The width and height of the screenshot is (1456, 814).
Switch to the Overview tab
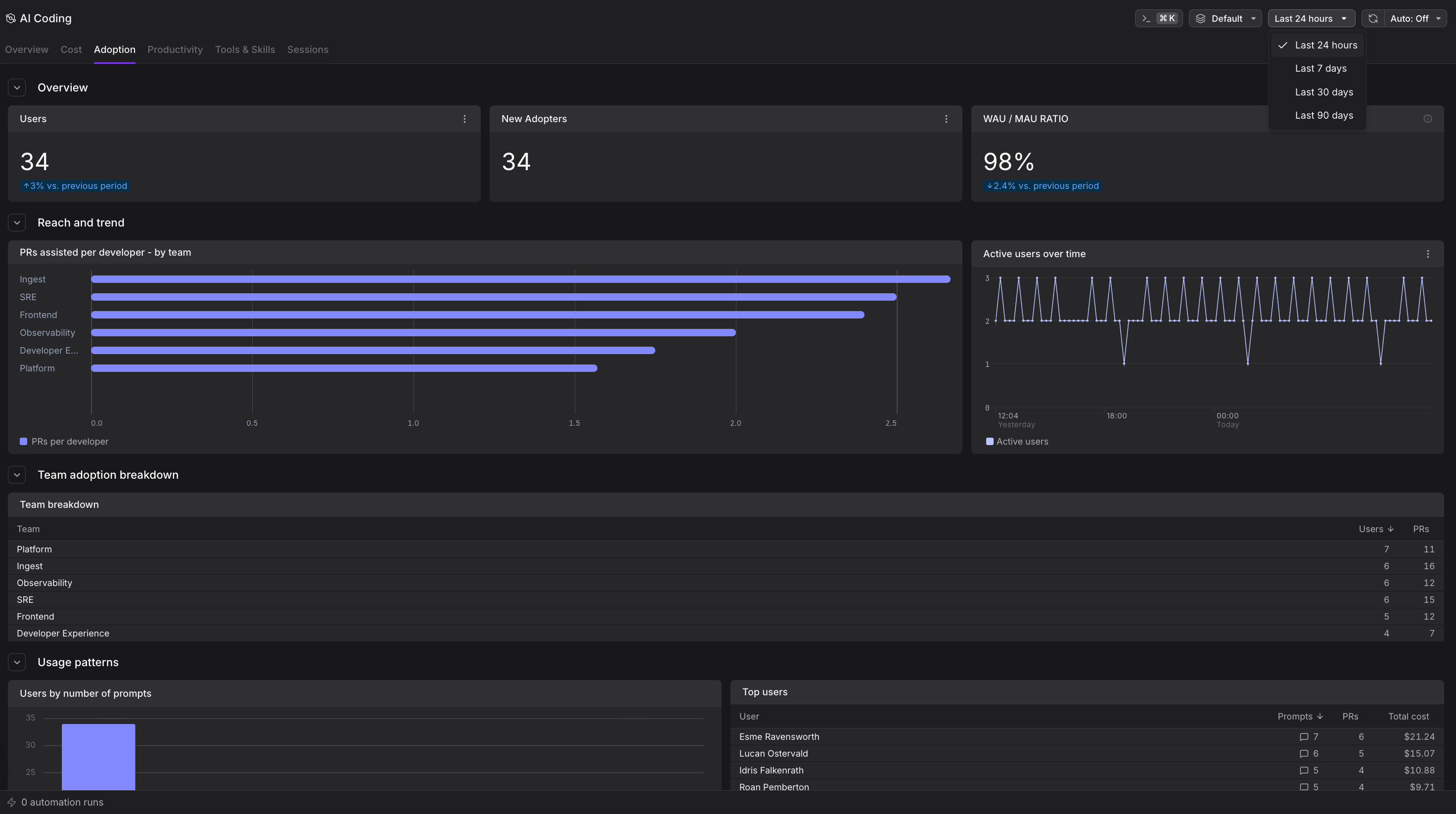pos(27,50)
